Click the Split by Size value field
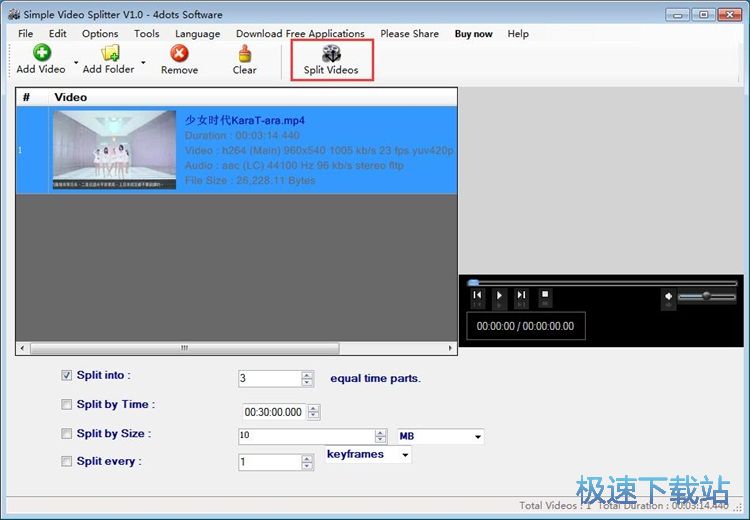The width and height of the screenshot is (750, 520). (x=307, y=435)
